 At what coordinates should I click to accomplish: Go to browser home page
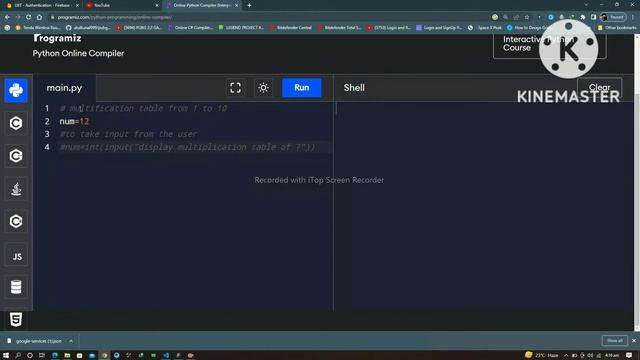coord(39,17)
